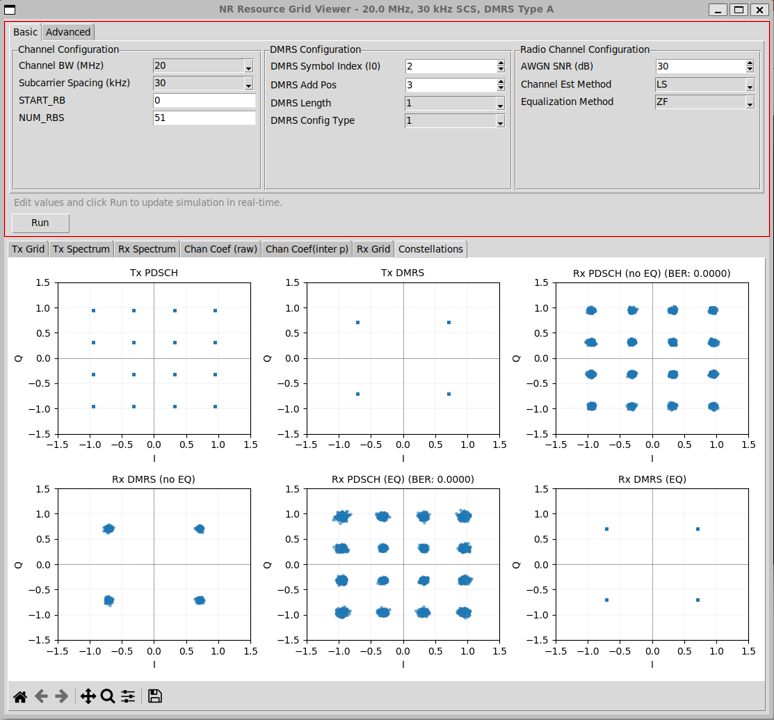Click the back arrow to previous view

click(41, 696)
